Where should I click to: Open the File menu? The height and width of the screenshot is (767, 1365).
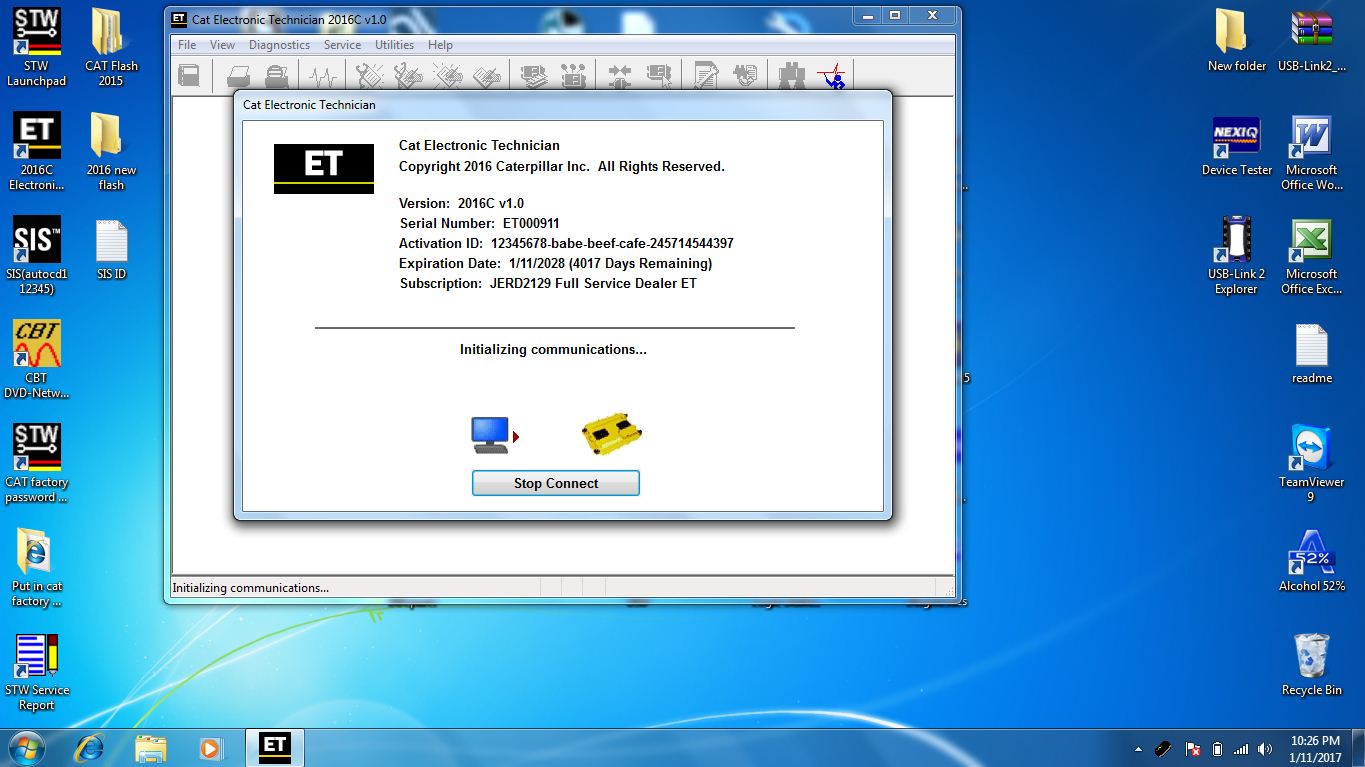(187, 45)
